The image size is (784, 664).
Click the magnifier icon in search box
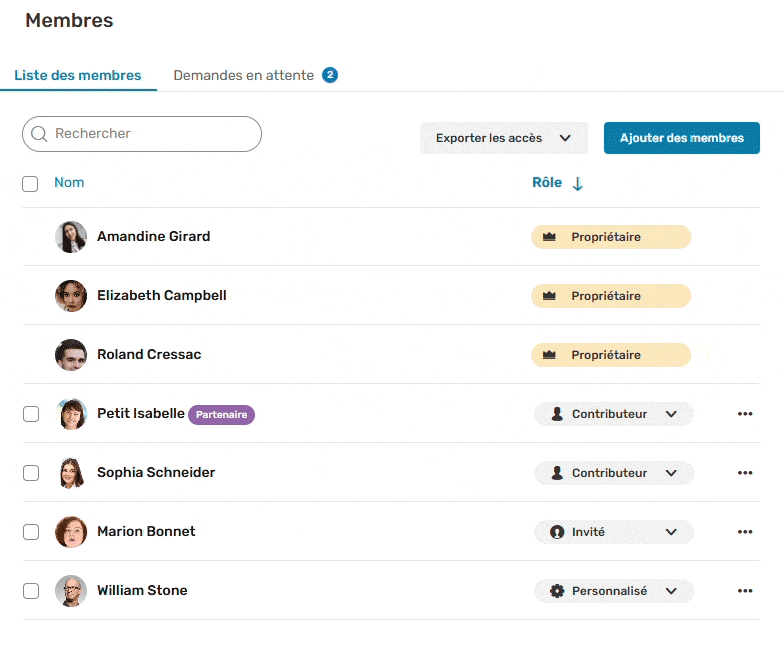40,134
